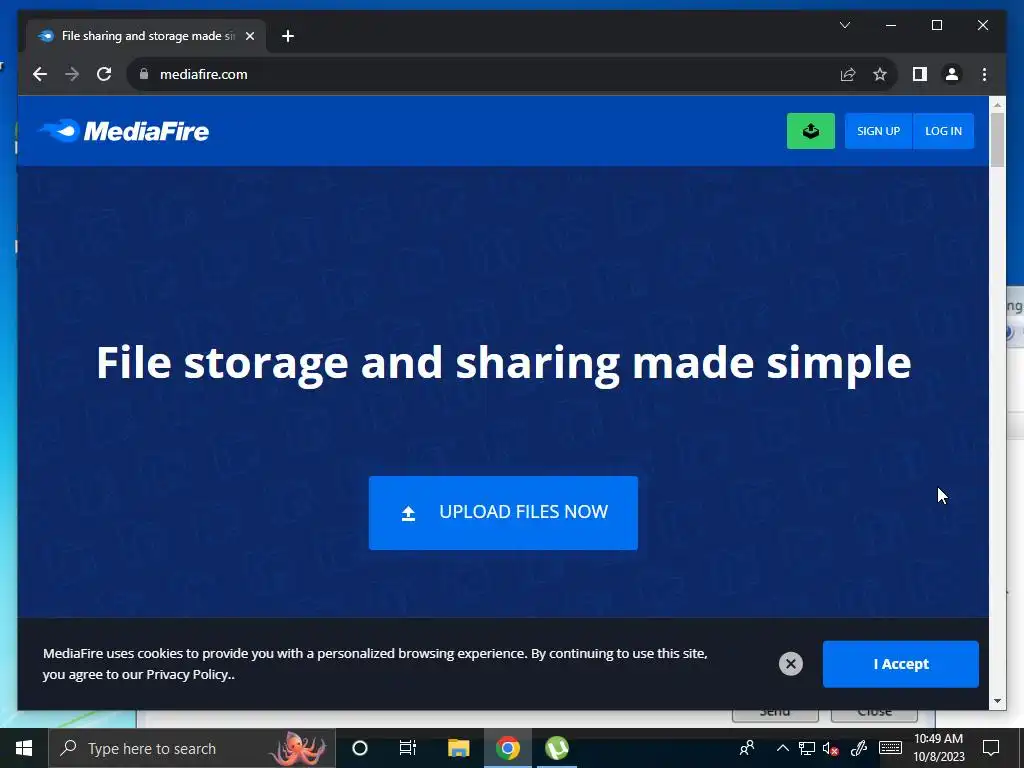Go back in Chrome
The width and height of the screenshot is (1024, 768).
[40, 74]
